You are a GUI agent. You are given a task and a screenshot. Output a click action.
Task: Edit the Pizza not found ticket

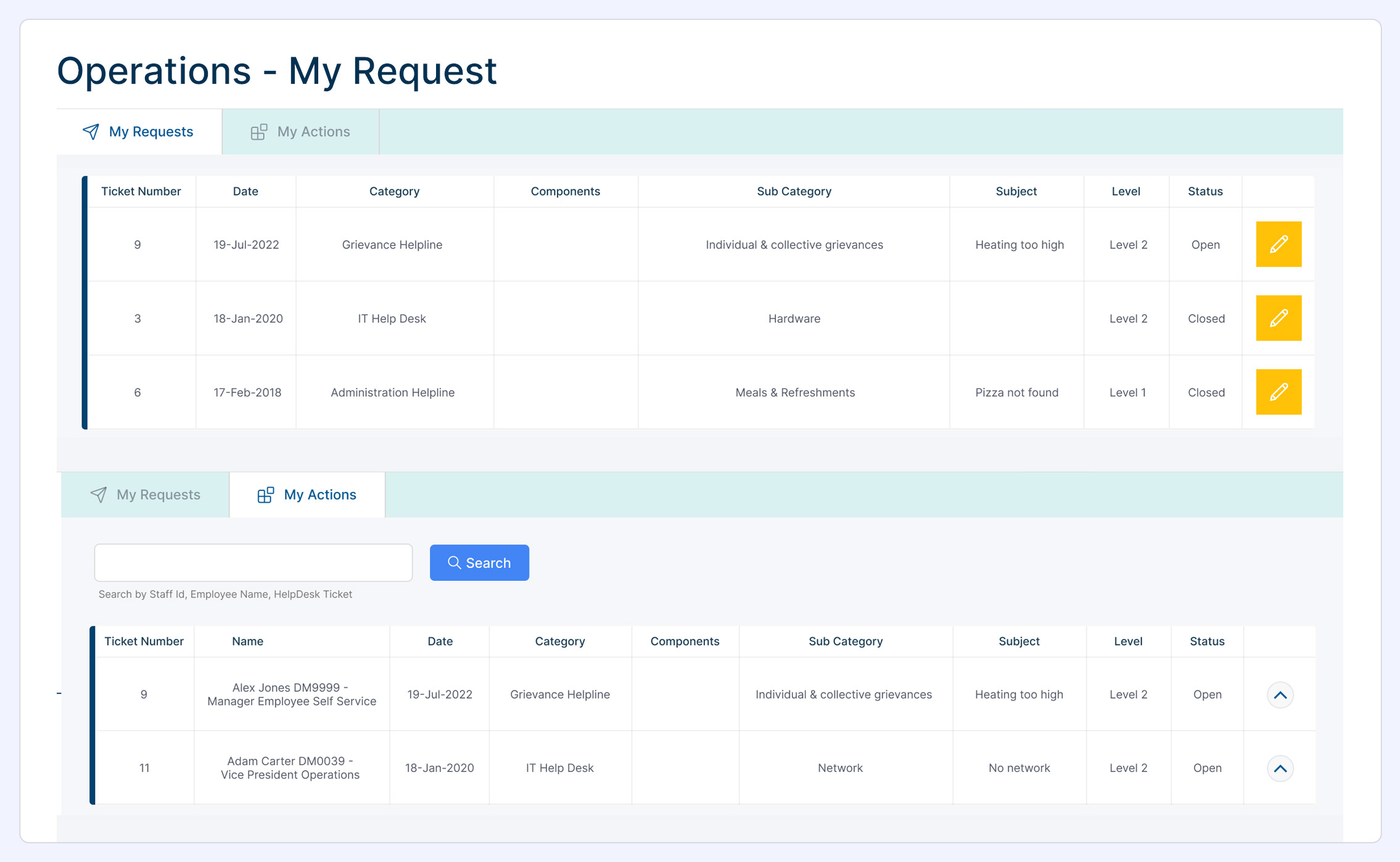[x=1279, y=392]
